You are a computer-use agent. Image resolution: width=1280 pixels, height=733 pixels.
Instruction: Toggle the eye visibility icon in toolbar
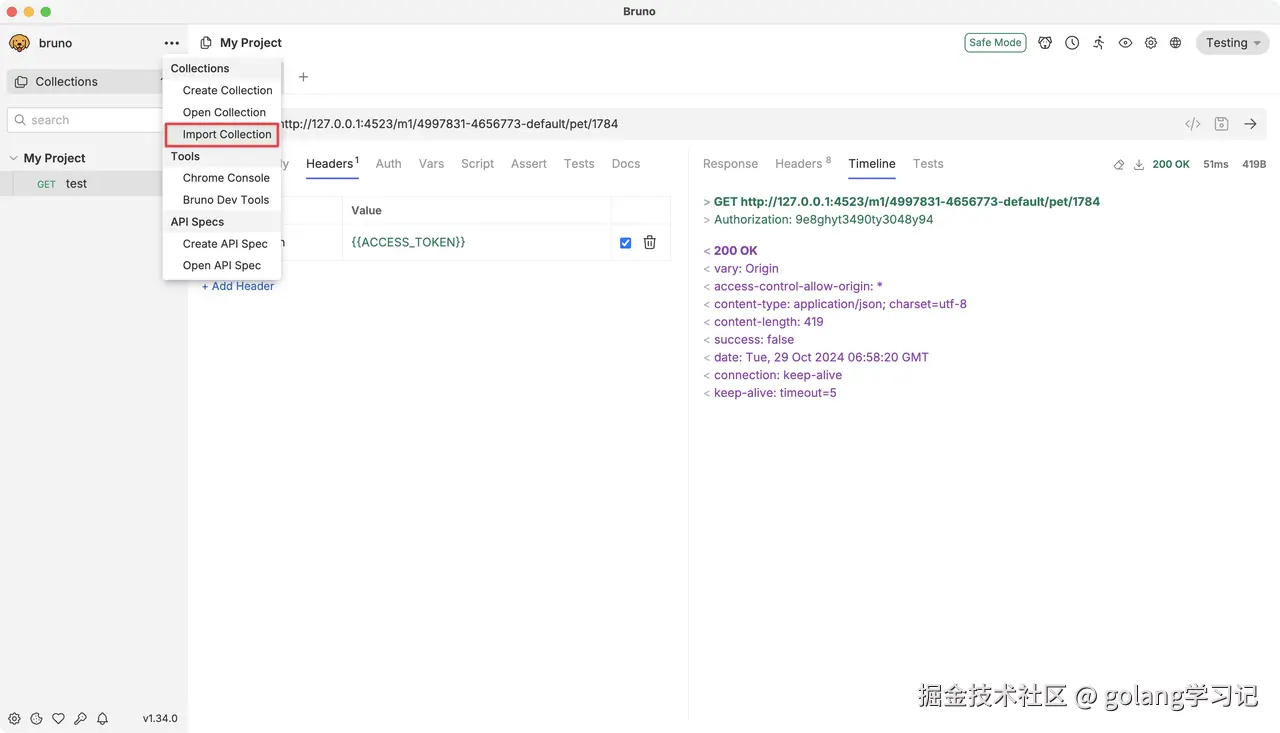1125,43
